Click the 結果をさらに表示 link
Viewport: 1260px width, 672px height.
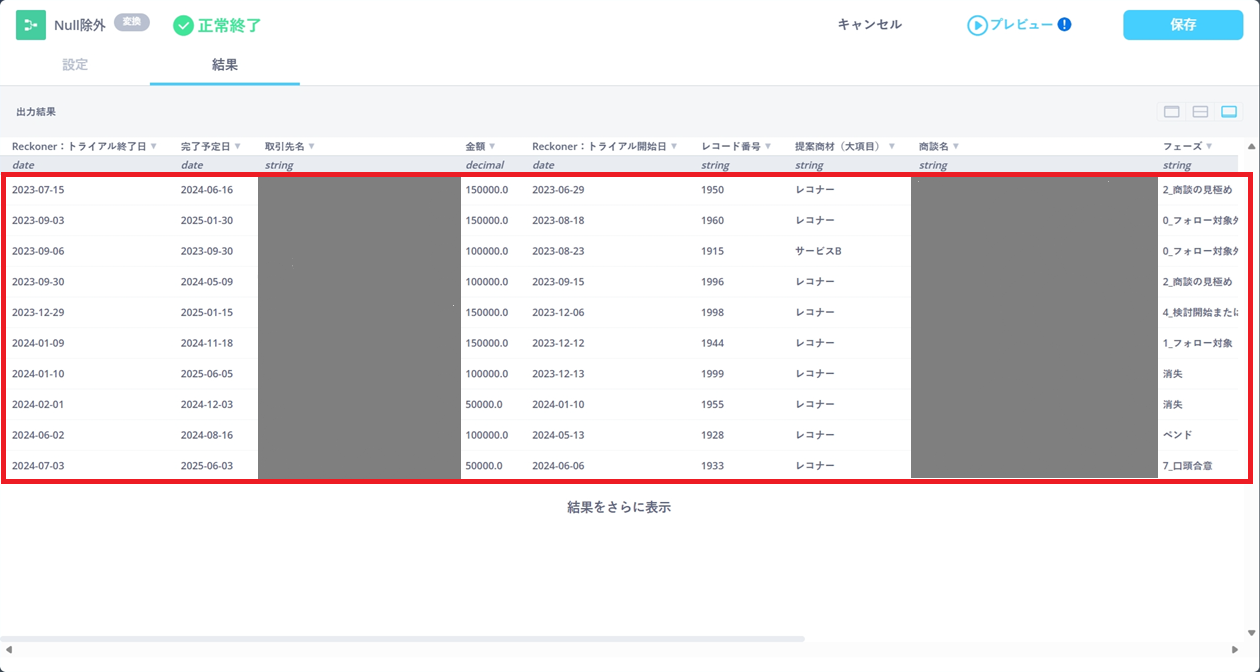click(618, 507)
